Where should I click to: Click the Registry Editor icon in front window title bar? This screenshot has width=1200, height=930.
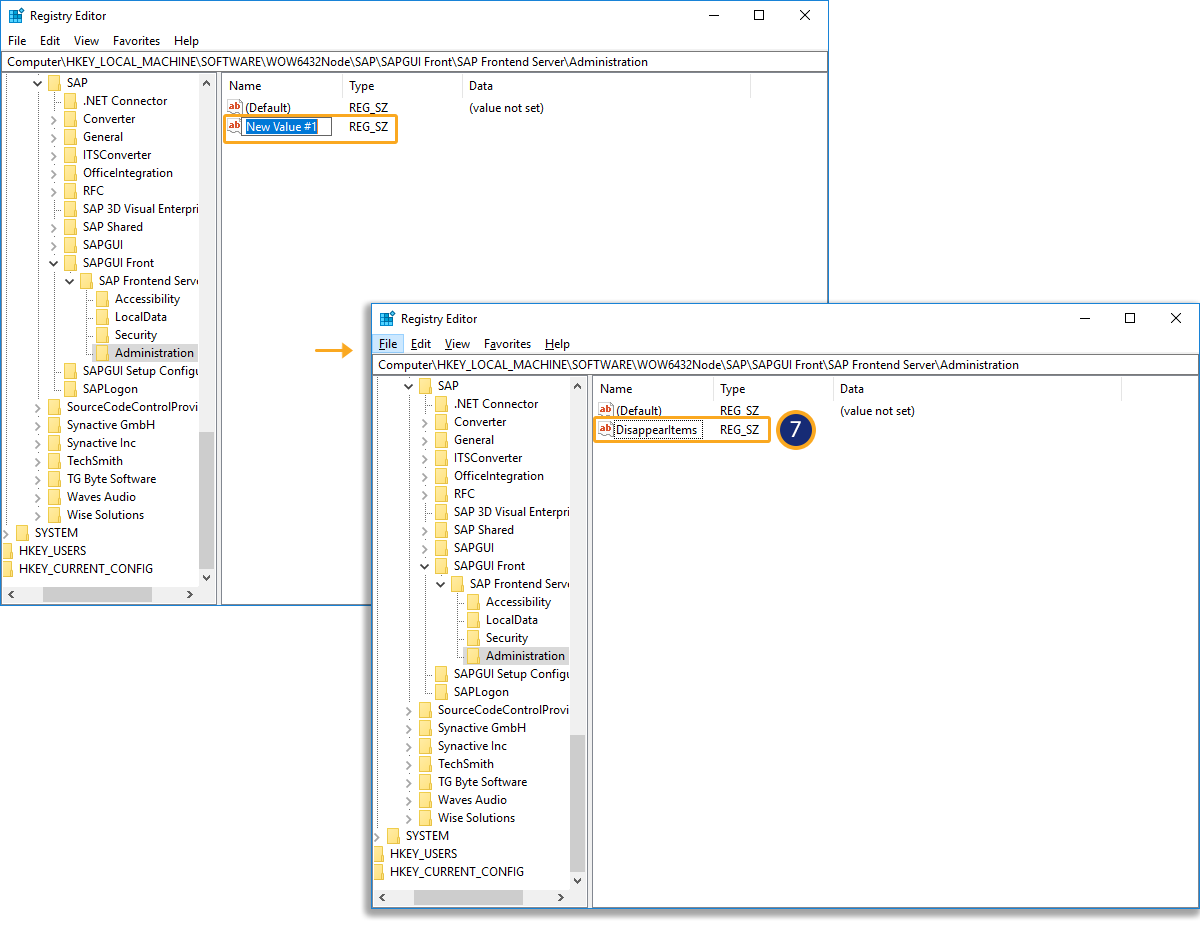point(387,319)
